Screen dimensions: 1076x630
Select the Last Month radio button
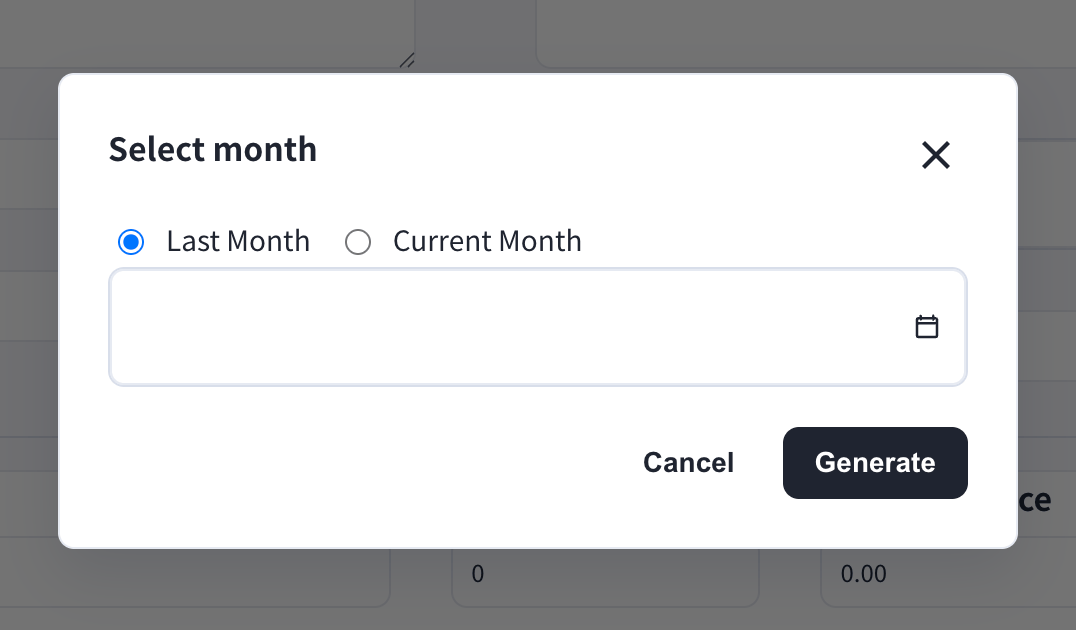pos(131,242)
